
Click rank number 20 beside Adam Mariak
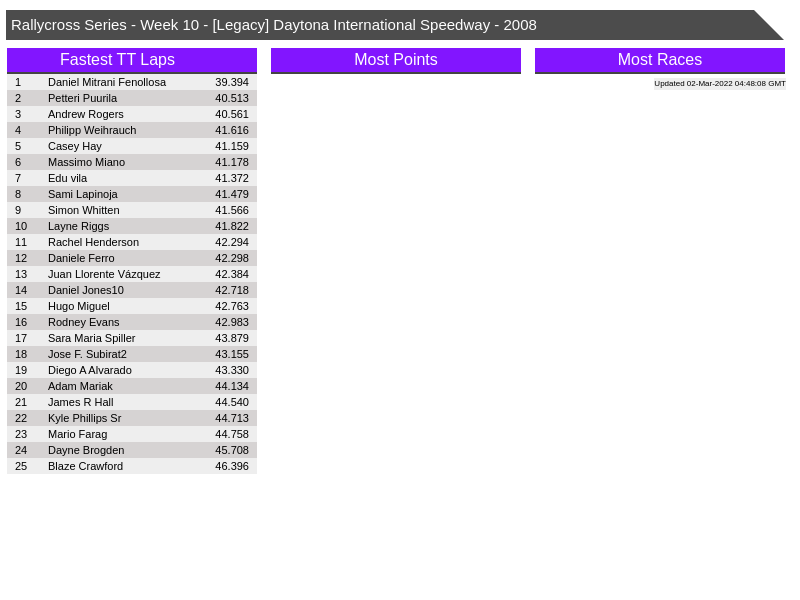[21, 386]
